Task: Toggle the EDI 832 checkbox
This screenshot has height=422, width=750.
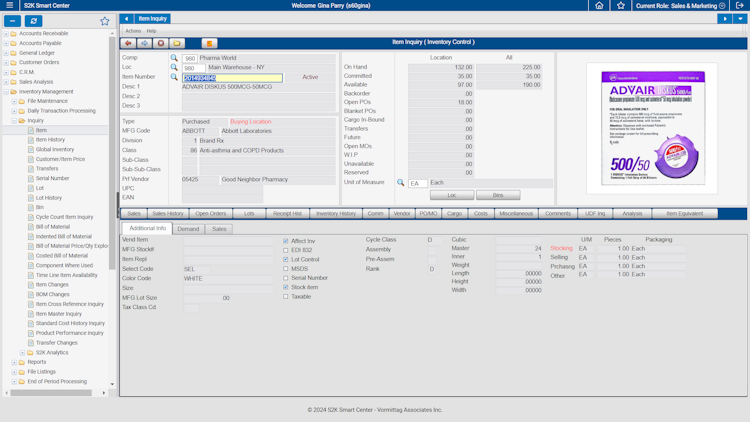Action: (286, 250)
